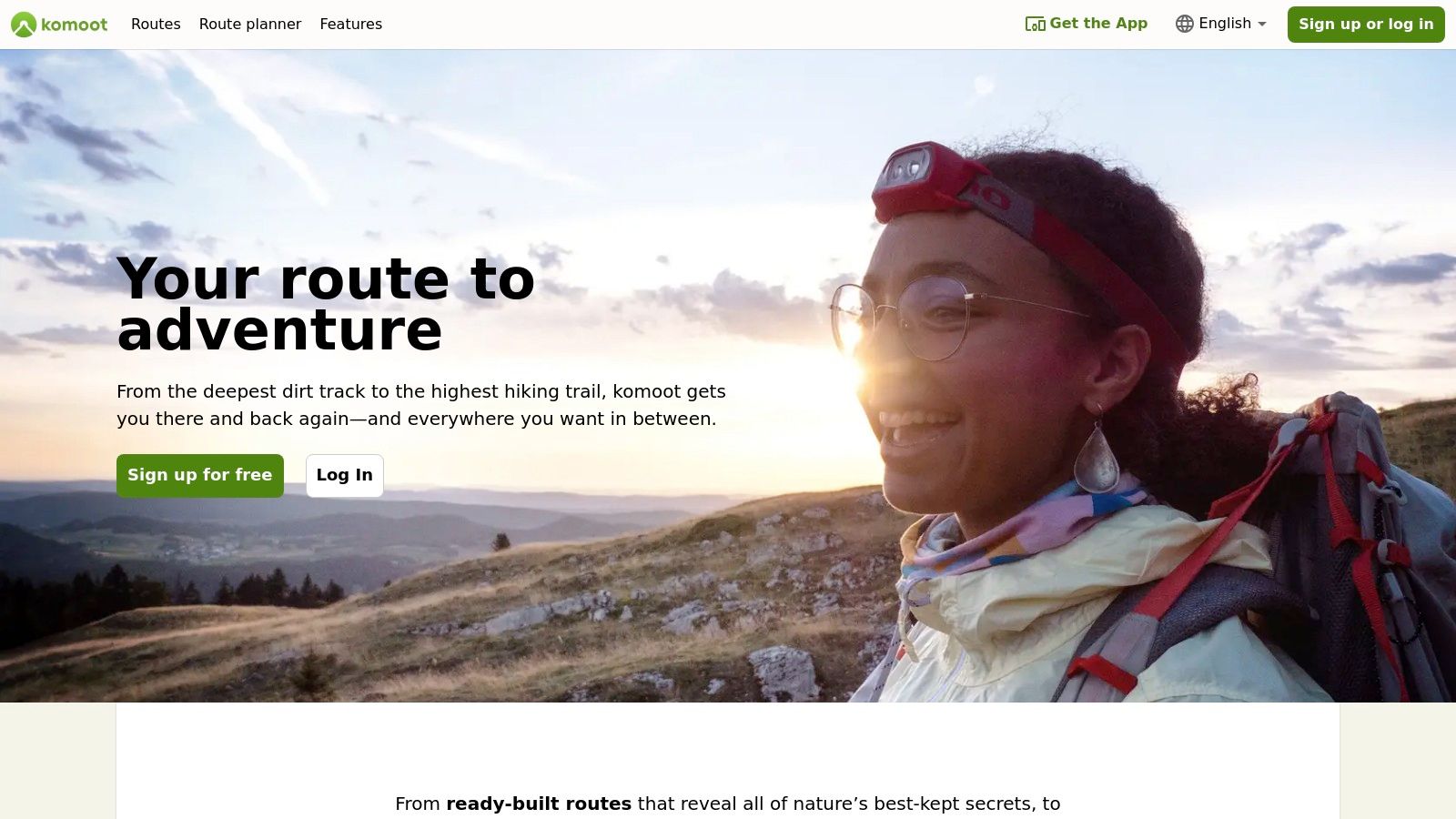
Task: Click the green komoot mountain logo icon
Action: click(24, 25)
